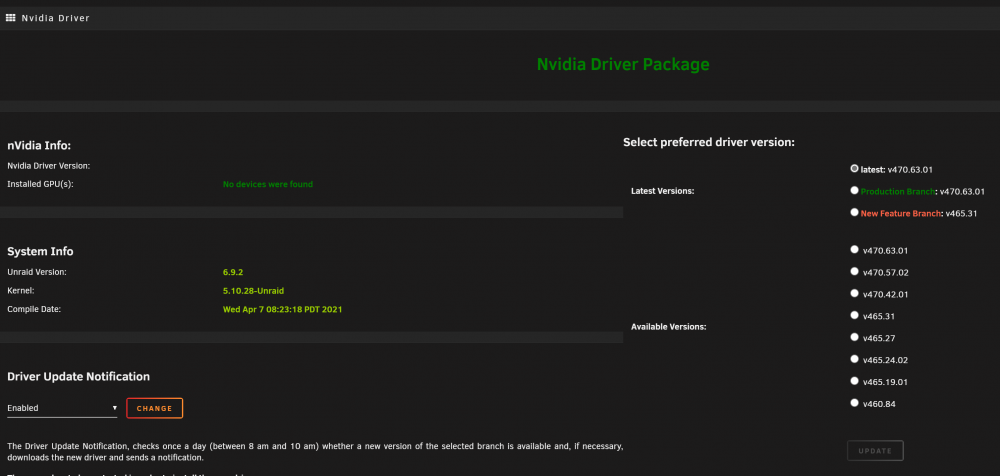The width and height of the screenshot is (1000, 476).
Task: Click the Available Versions label
Action: click(x=668, y=327)
